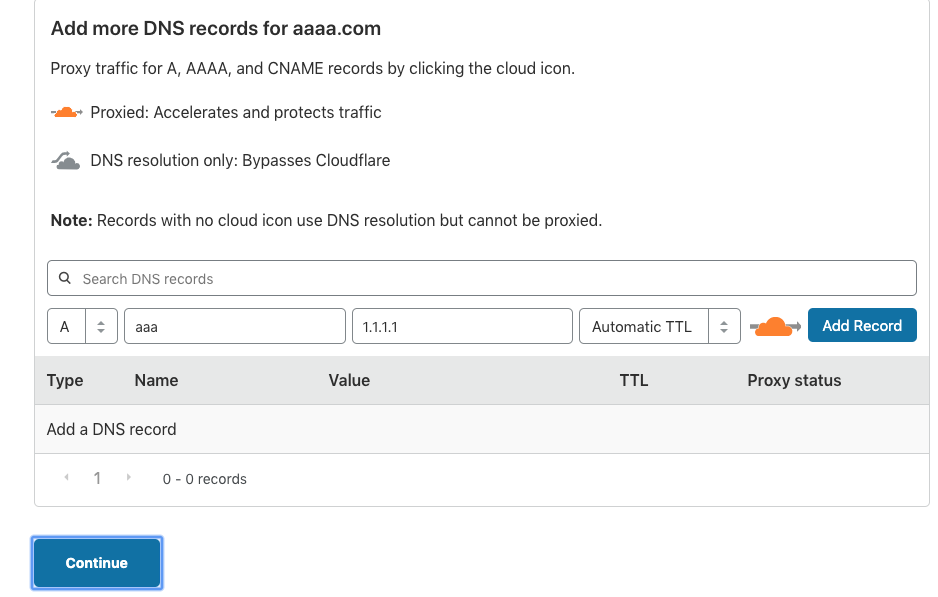Click the previous page arrow in pagination
Viewport: 938px width, 597px height.
(66, 478)
